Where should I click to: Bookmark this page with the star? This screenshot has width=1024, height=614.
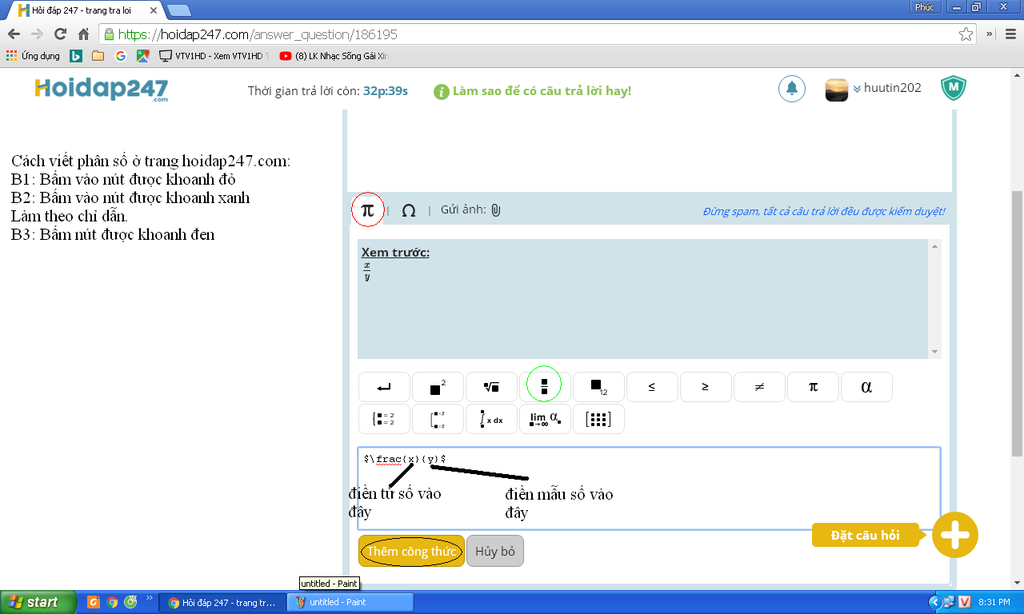coord(966,34)
